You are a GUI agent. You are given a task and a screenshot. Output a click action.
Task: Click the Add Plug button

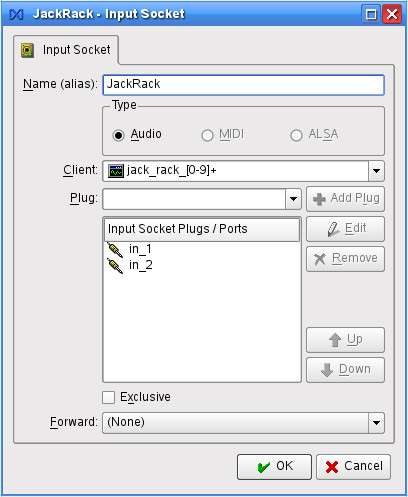point(345,199)
